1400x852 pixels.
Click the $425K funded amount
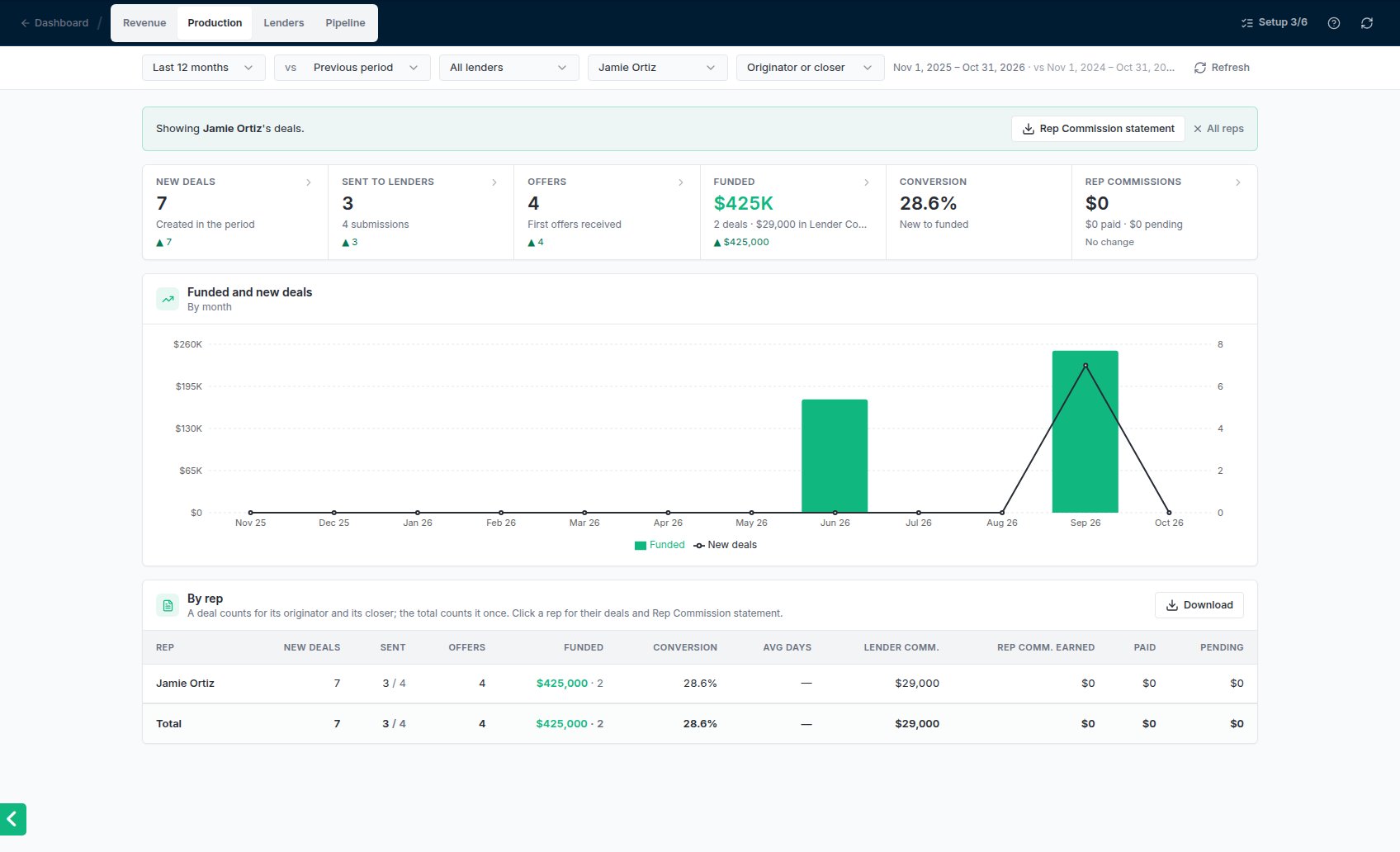point(744,203)
